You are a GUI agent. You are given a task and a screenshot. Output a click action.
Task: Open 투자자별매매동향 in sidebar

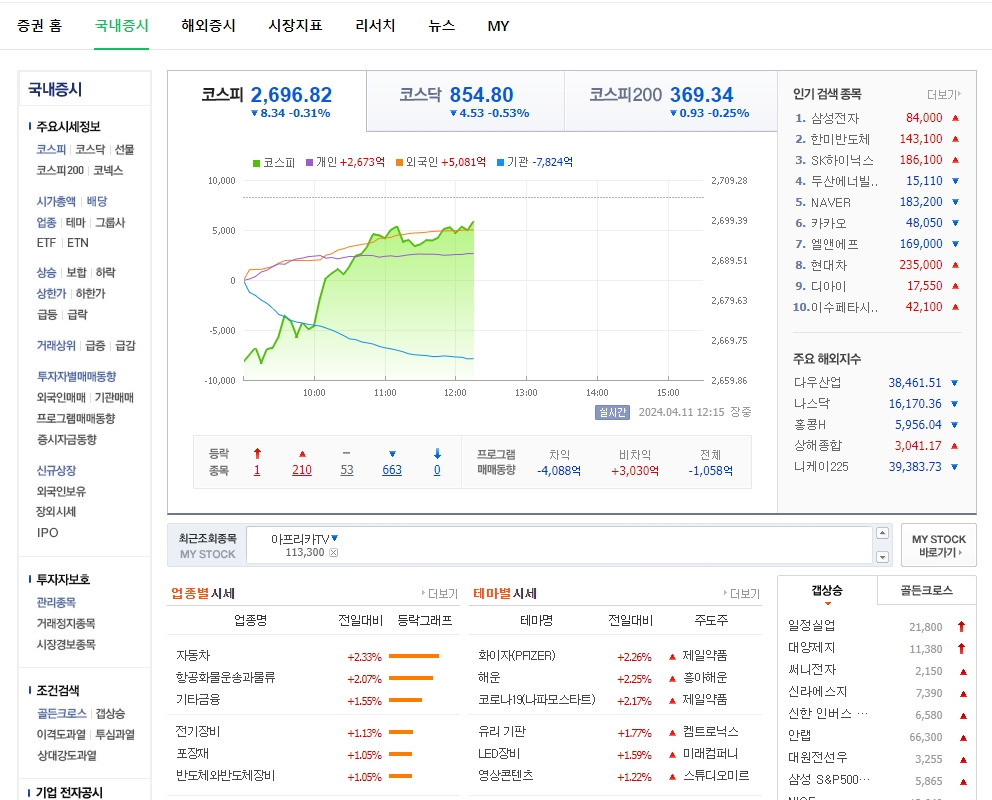click(77, 376)
